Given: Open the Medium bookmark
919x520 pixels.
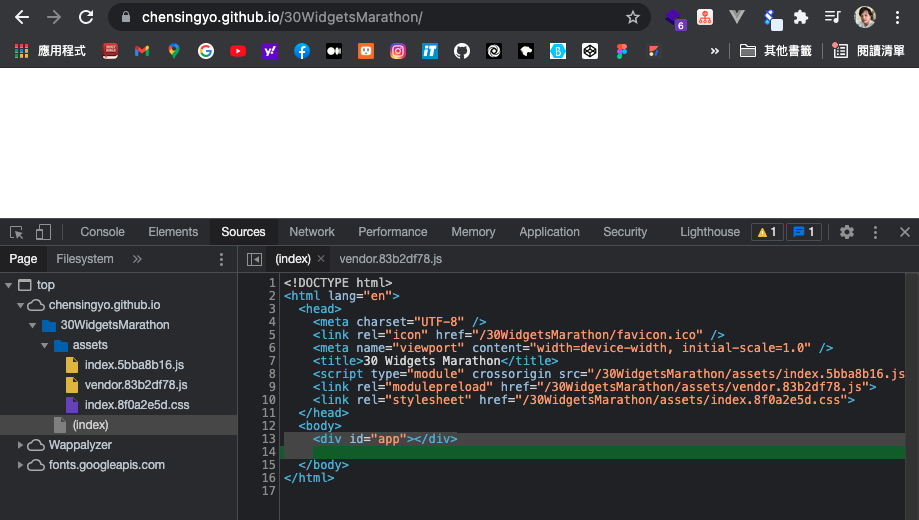Looking at the screenshot, I should tap(333, 51).
